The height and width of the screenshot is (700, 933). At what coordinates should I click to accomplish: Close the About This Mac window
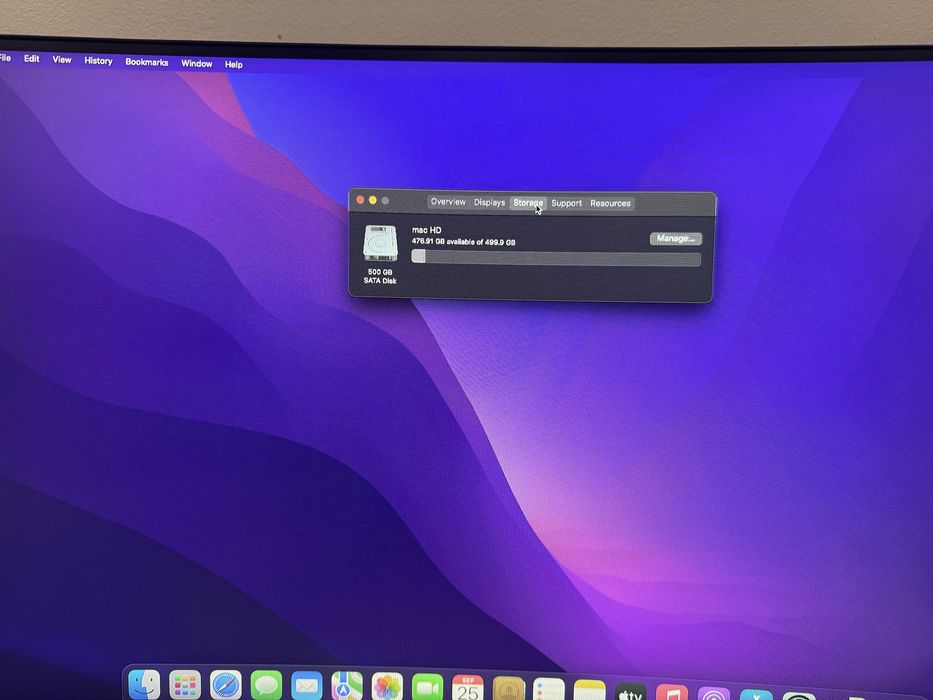[x=360, y=199]
